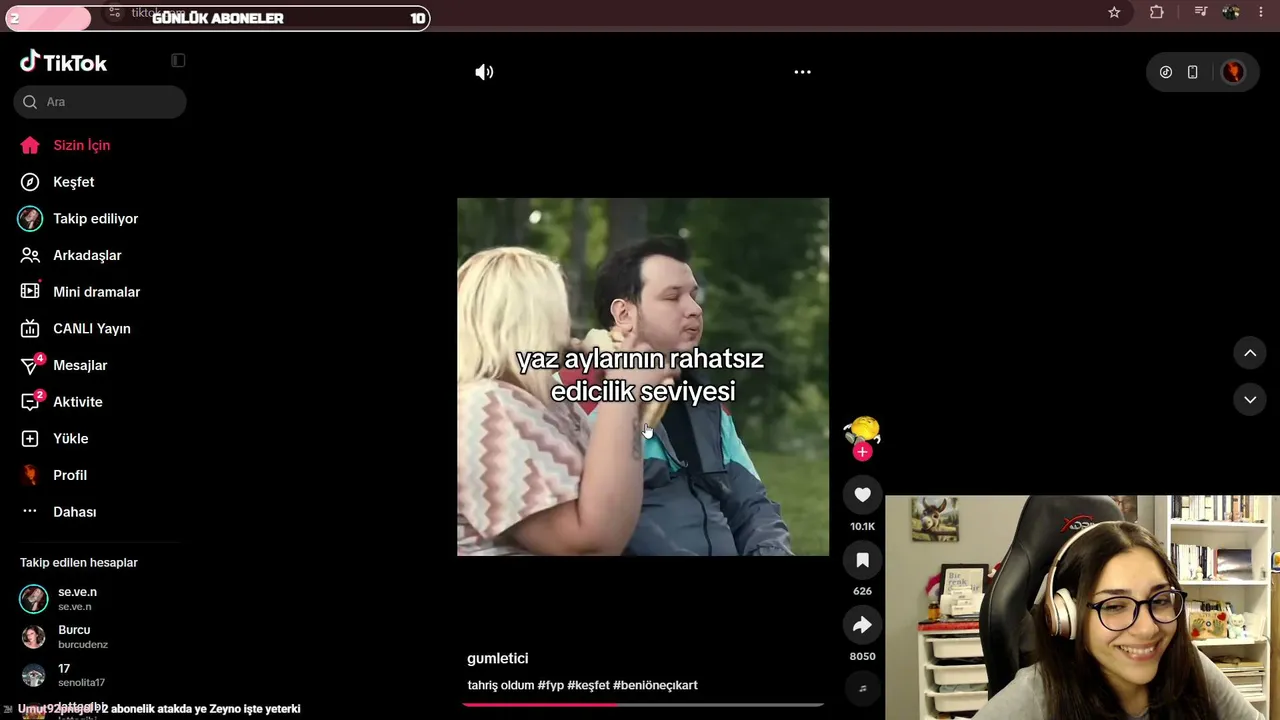Seek on the video progress bar
The width and height of the screenshot is (1280, 720).
point(643,704)
